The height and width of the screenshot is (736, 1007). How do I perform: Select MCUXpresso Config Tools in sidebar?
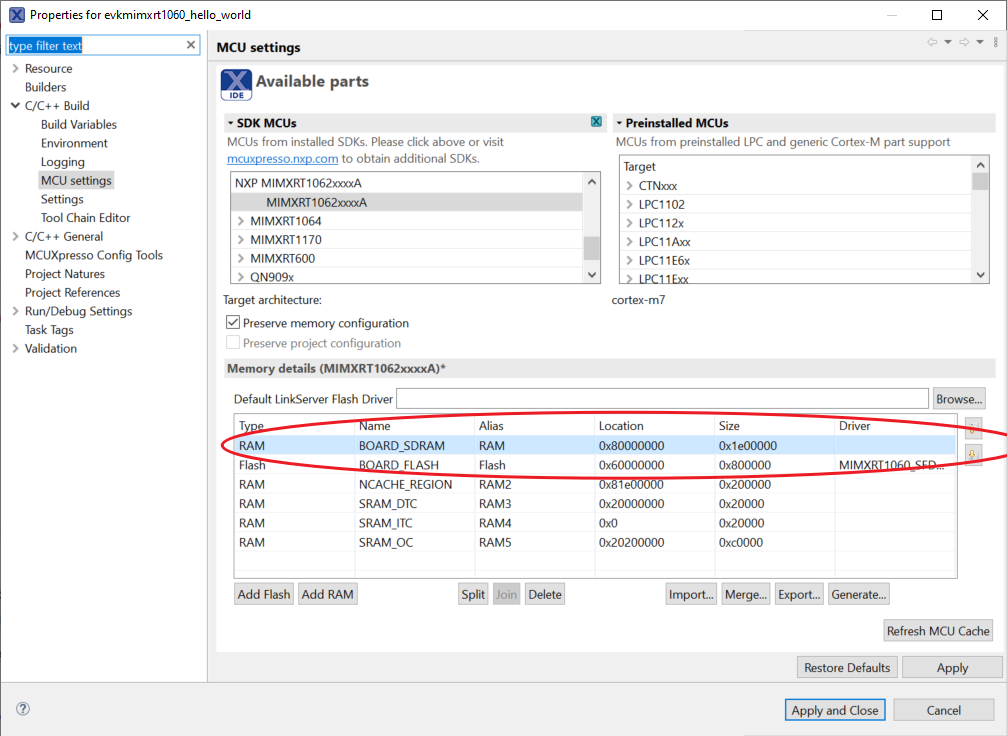pyautogui.click(x=93, y=255)
